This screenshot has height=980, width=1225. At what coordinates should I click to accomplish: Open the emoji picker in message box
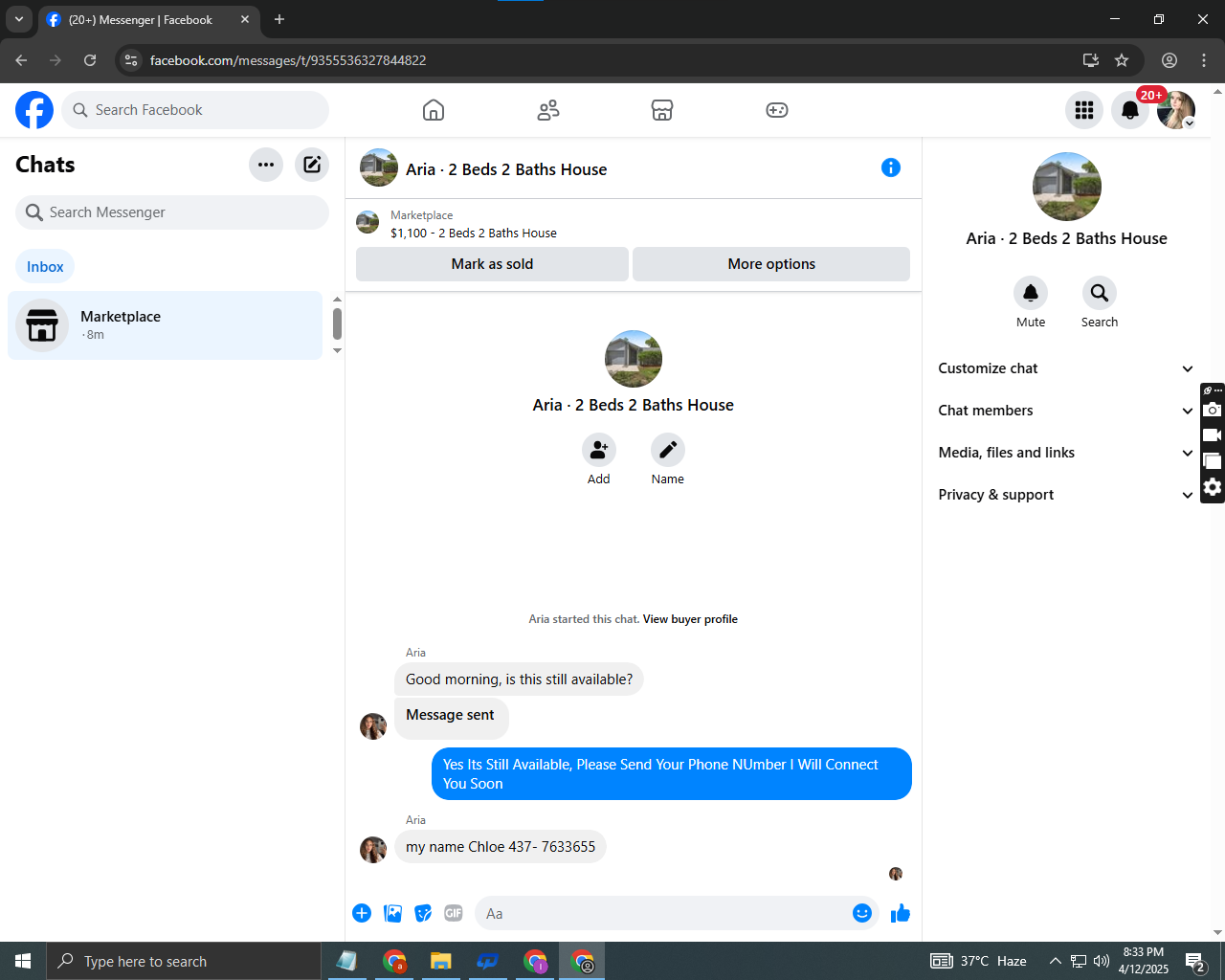[x=862, y=913]
